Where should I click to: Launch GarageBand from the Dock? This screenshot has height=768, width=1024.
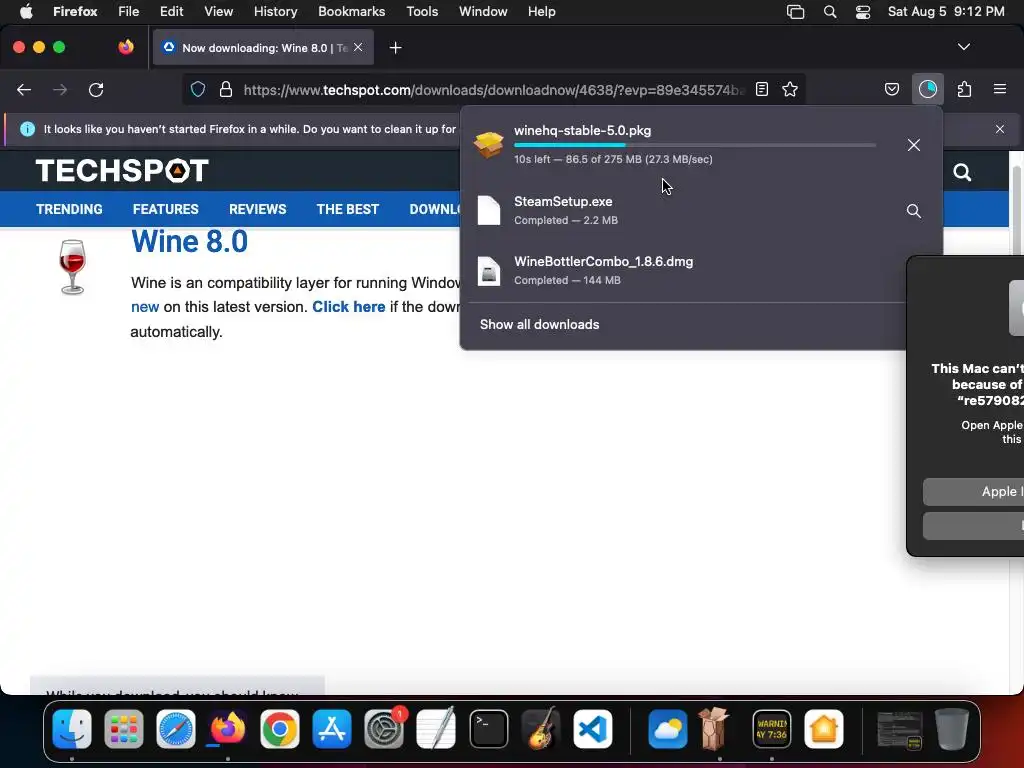click(x=541, y=728)
